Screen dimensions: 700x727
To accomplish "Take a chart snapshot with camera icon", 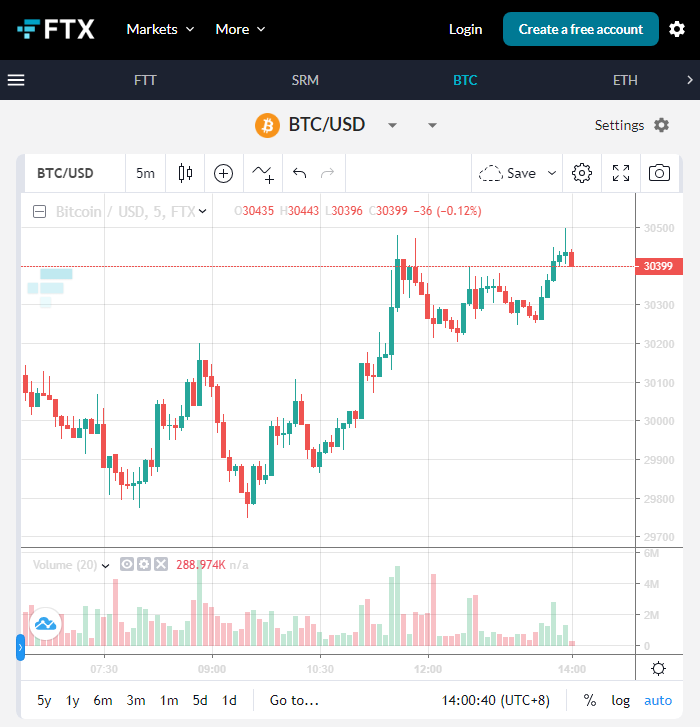I will (x=659, y=173).
